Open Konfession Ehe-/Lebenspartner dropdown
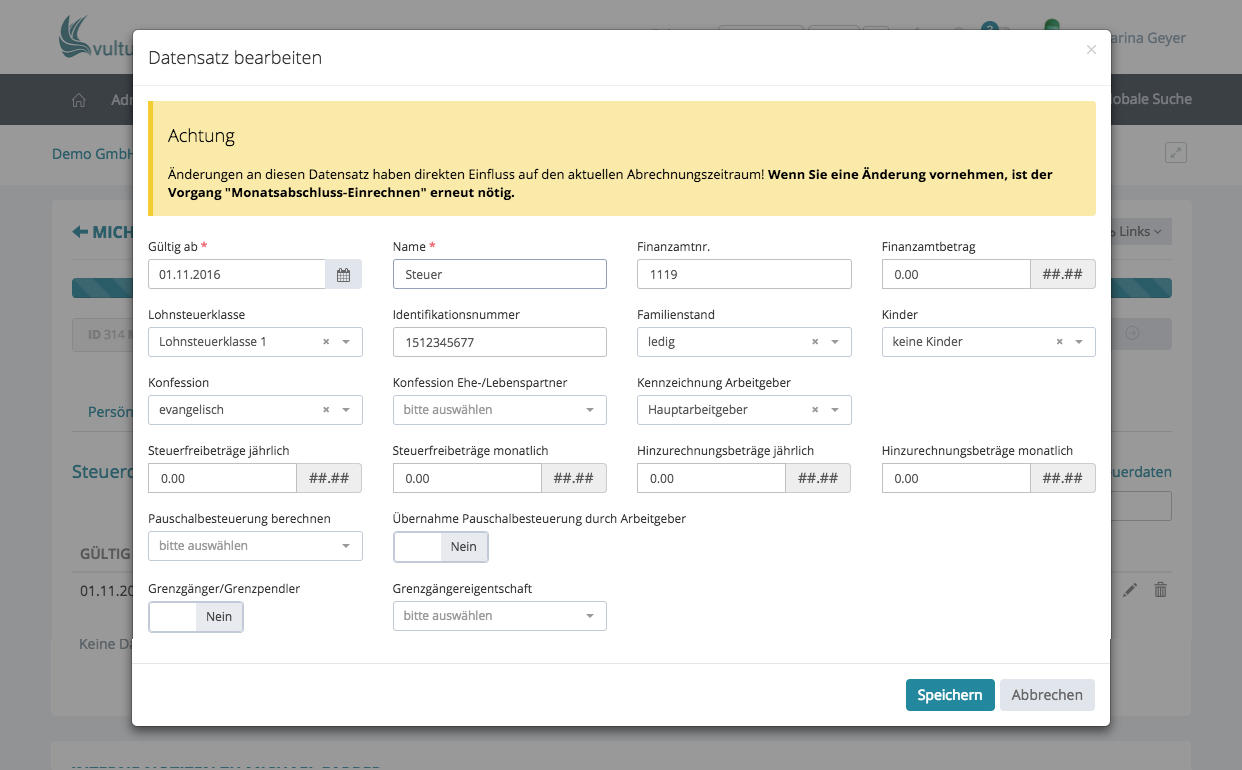This screenshot has width=1242, height=770. (x=499, y=410)
